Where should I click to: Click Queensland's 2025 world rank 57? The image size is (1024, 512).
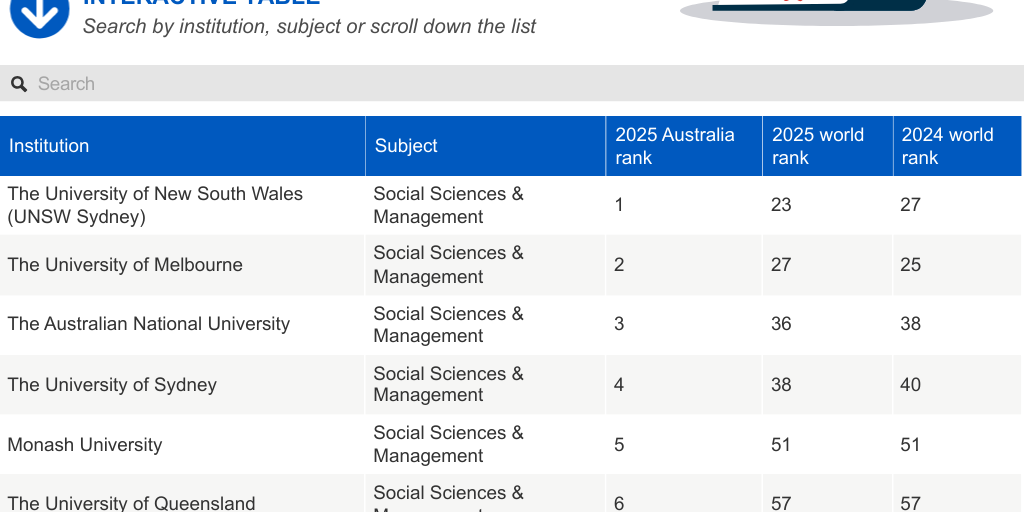[781, 504]
